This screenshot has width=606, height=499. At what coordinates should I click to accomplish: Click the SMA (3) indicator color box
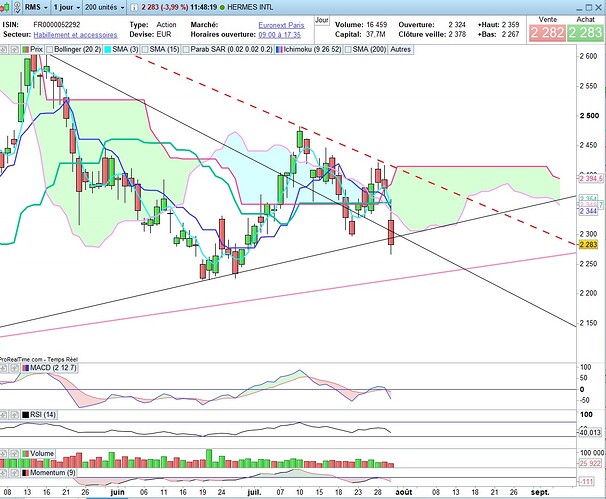pyautogui.click(x=109, y=47)
